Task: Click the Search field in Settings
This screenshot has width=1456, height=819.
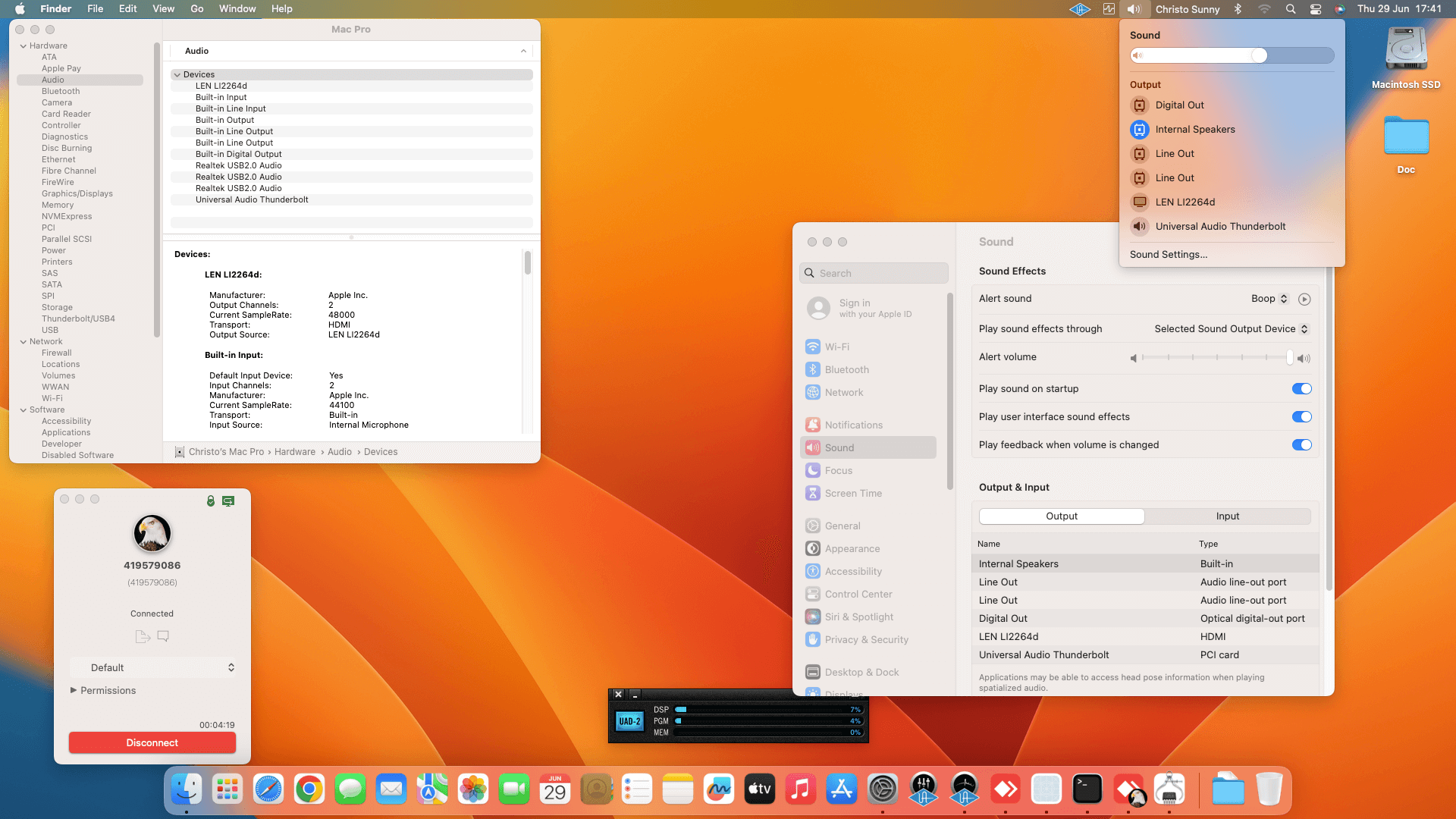Action: point(874,273)
